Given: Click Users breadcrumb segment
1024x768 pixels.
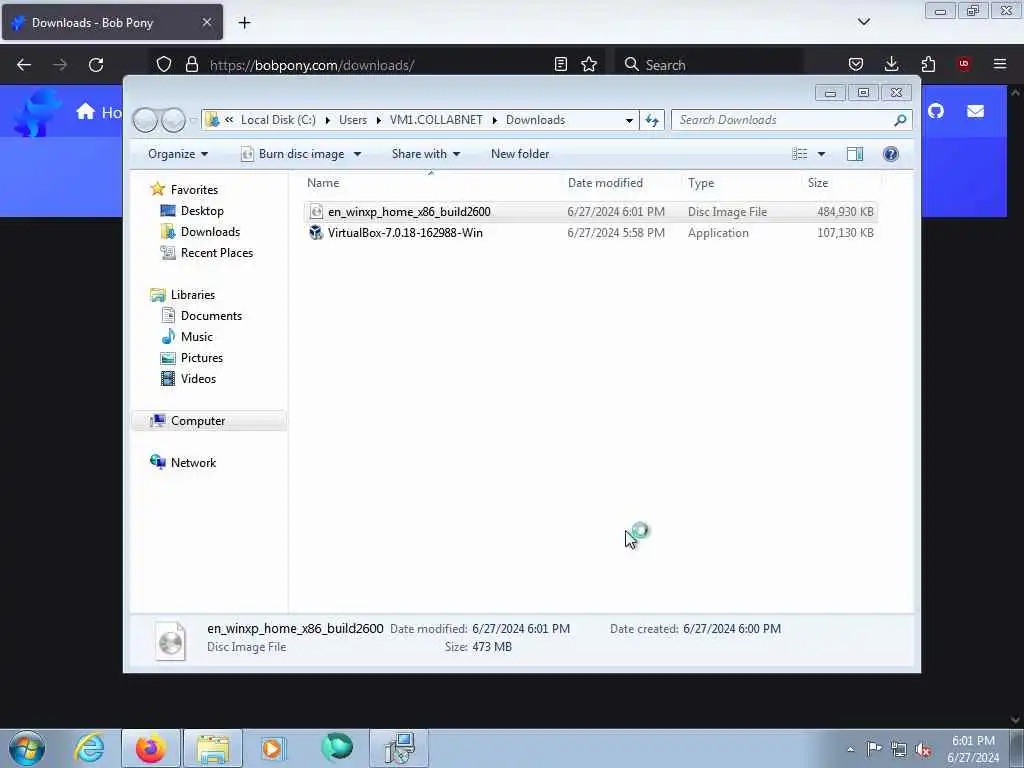Looking at the screenshot, I should 353,120.
